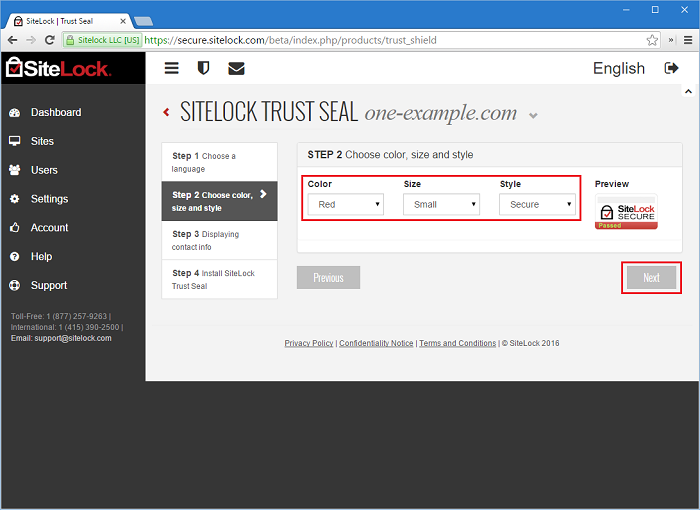Select Step 1 Choose a language

click(220, 162)
